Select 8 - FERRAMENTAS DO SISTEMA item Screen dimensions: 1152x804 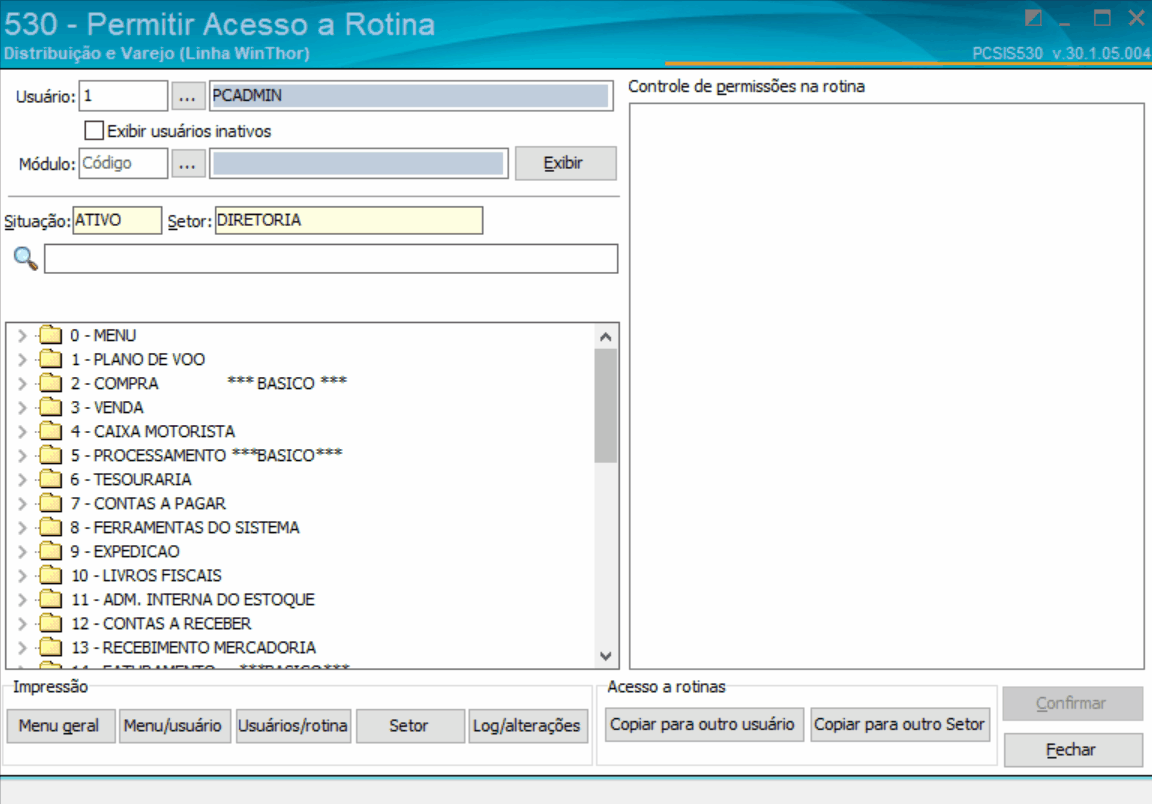[x=184, y=527]
